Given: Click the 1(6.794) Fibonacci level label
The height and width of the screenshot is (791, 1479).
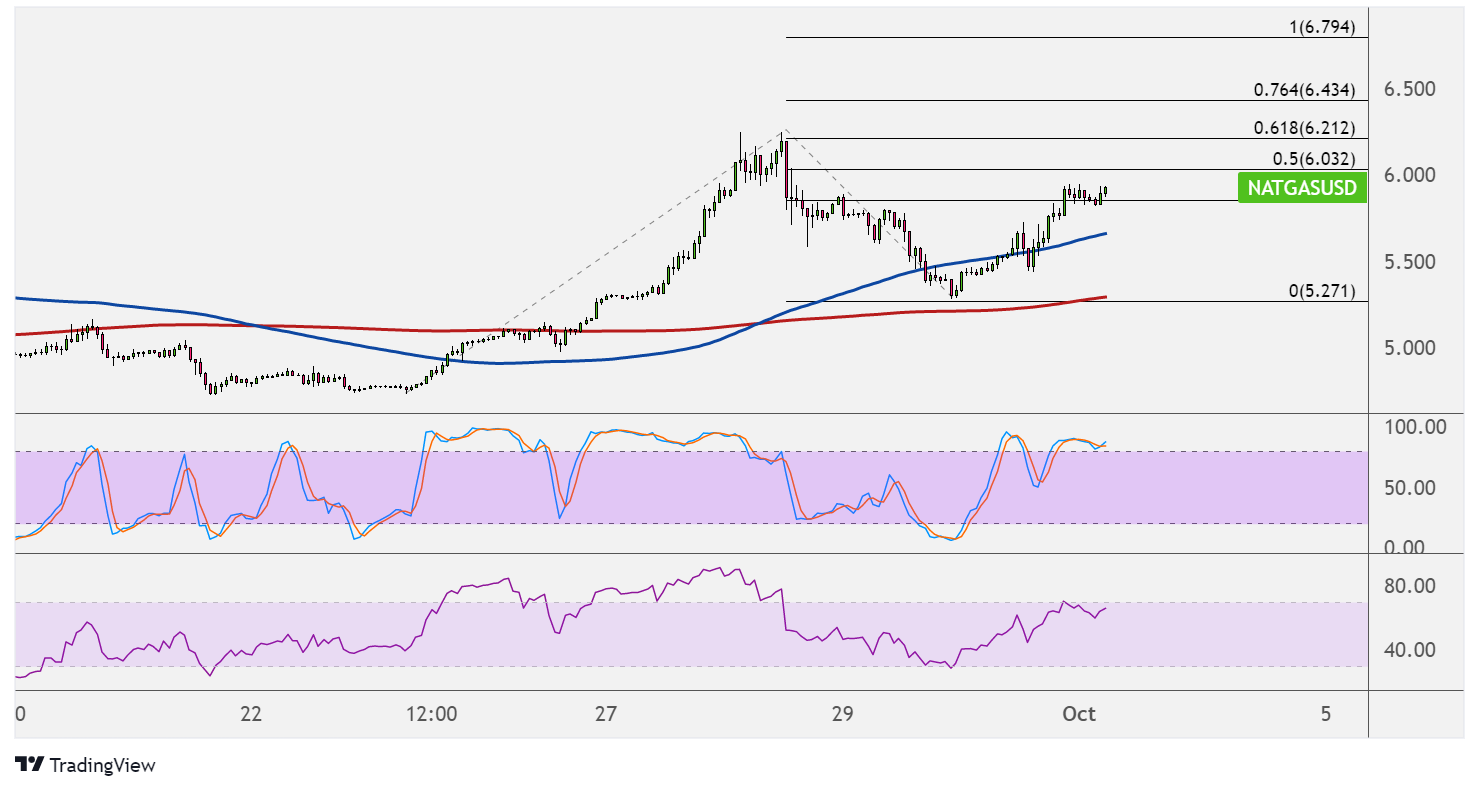Looking at the screenshot, I should tap(1322, 28).
